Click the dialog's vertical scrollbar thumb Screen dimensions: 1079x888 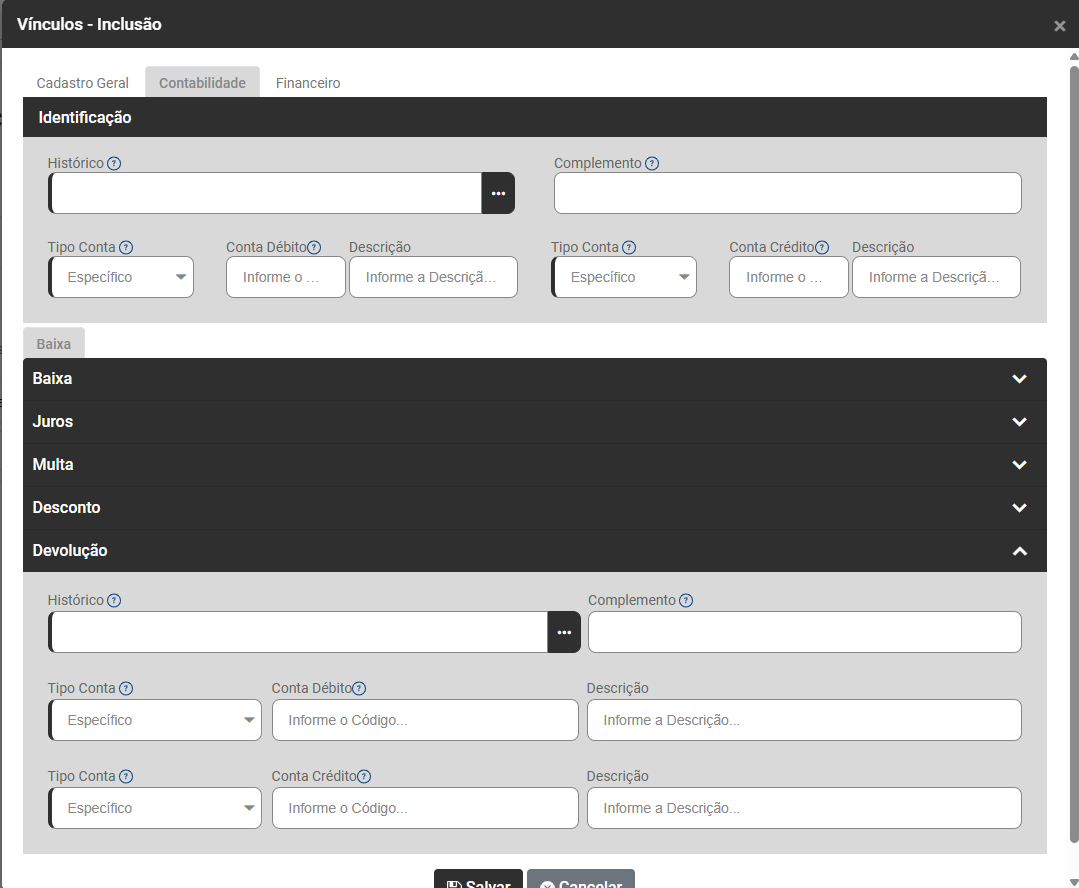[1074, 454]
